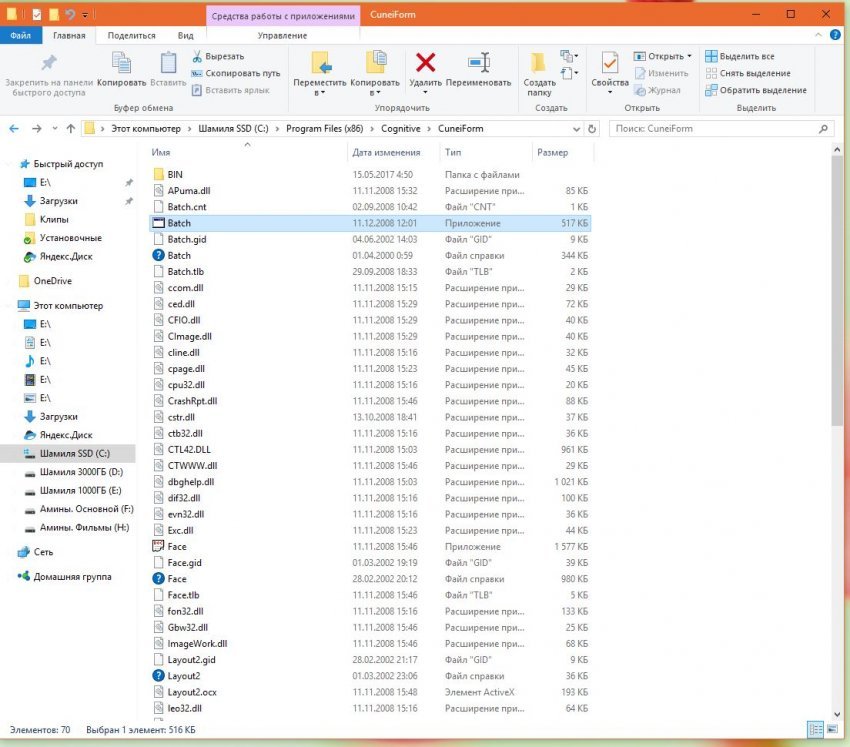The height and width of the screenshot is (747, 850).
Task: Click the Paste clipboard icon
Action: coord(168,63)
